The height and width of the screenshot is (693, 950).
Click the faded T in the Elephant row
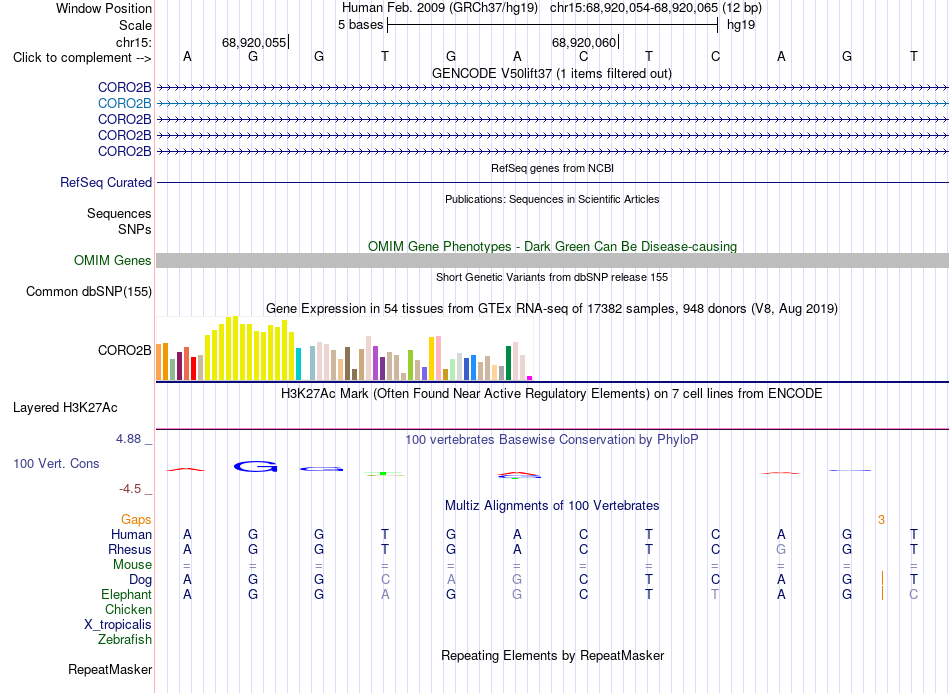pos(715,594)
